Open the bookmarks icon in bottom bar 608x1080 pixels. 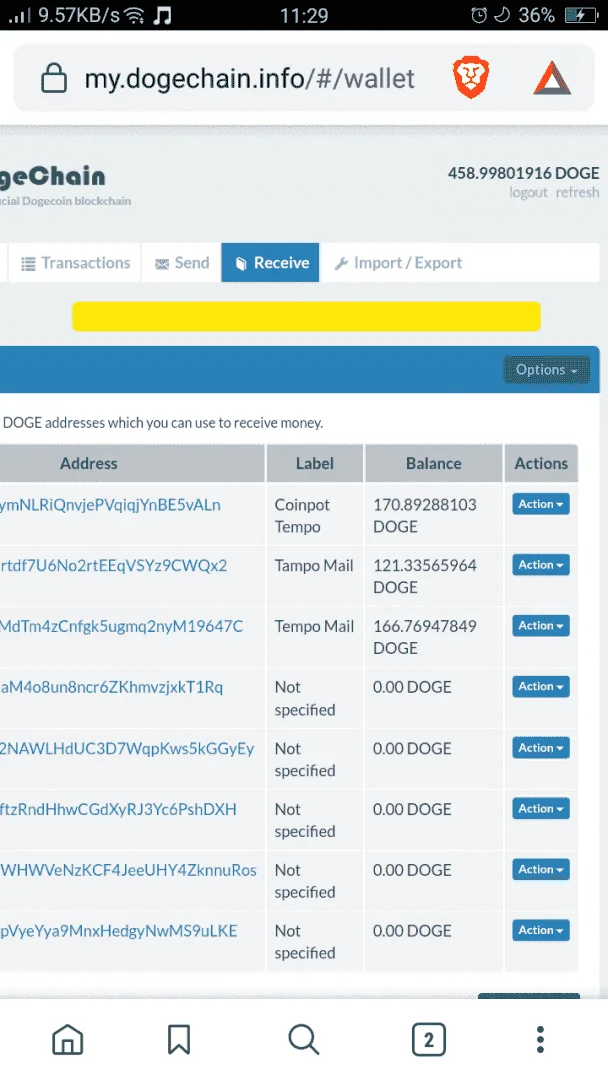[x=179, y=1039]
